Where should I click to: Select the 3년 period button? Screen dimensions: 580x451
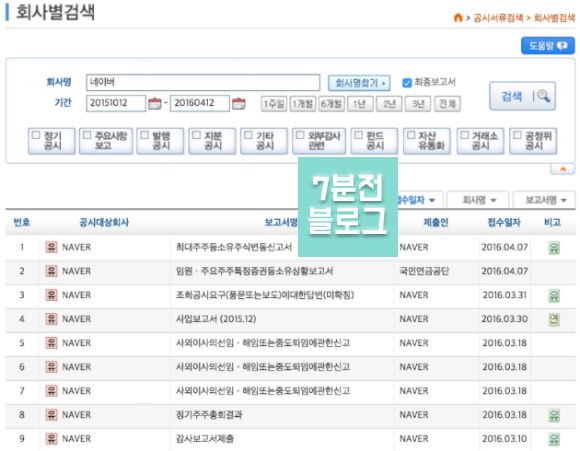418,104
